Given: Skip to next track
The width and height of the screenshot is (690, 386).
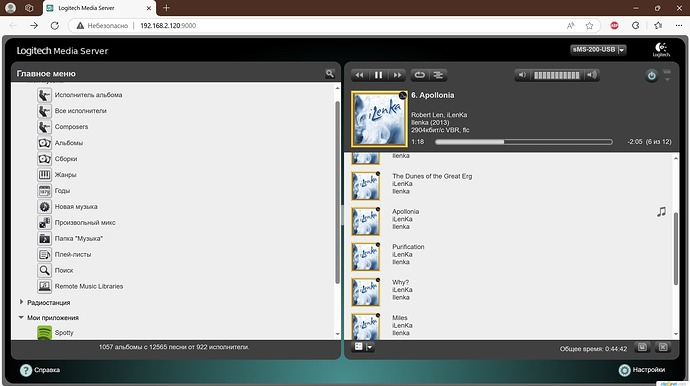Looking at the screenshot, I should 397,75.
